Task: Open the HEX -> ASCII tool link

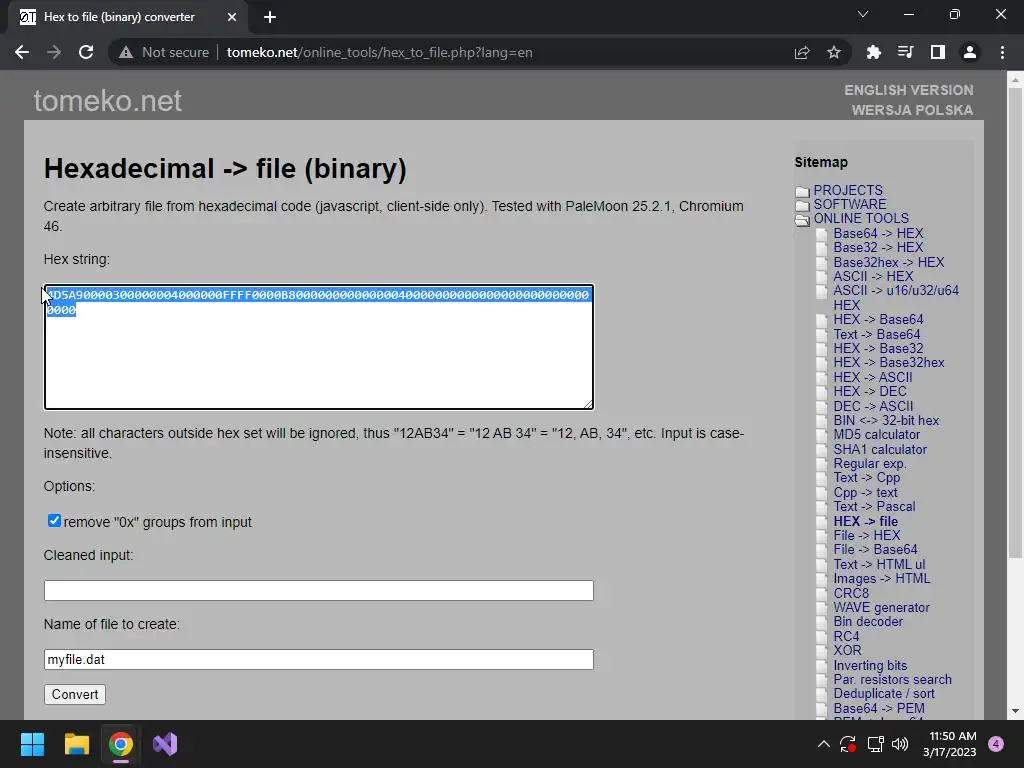Action: point(872,377)
